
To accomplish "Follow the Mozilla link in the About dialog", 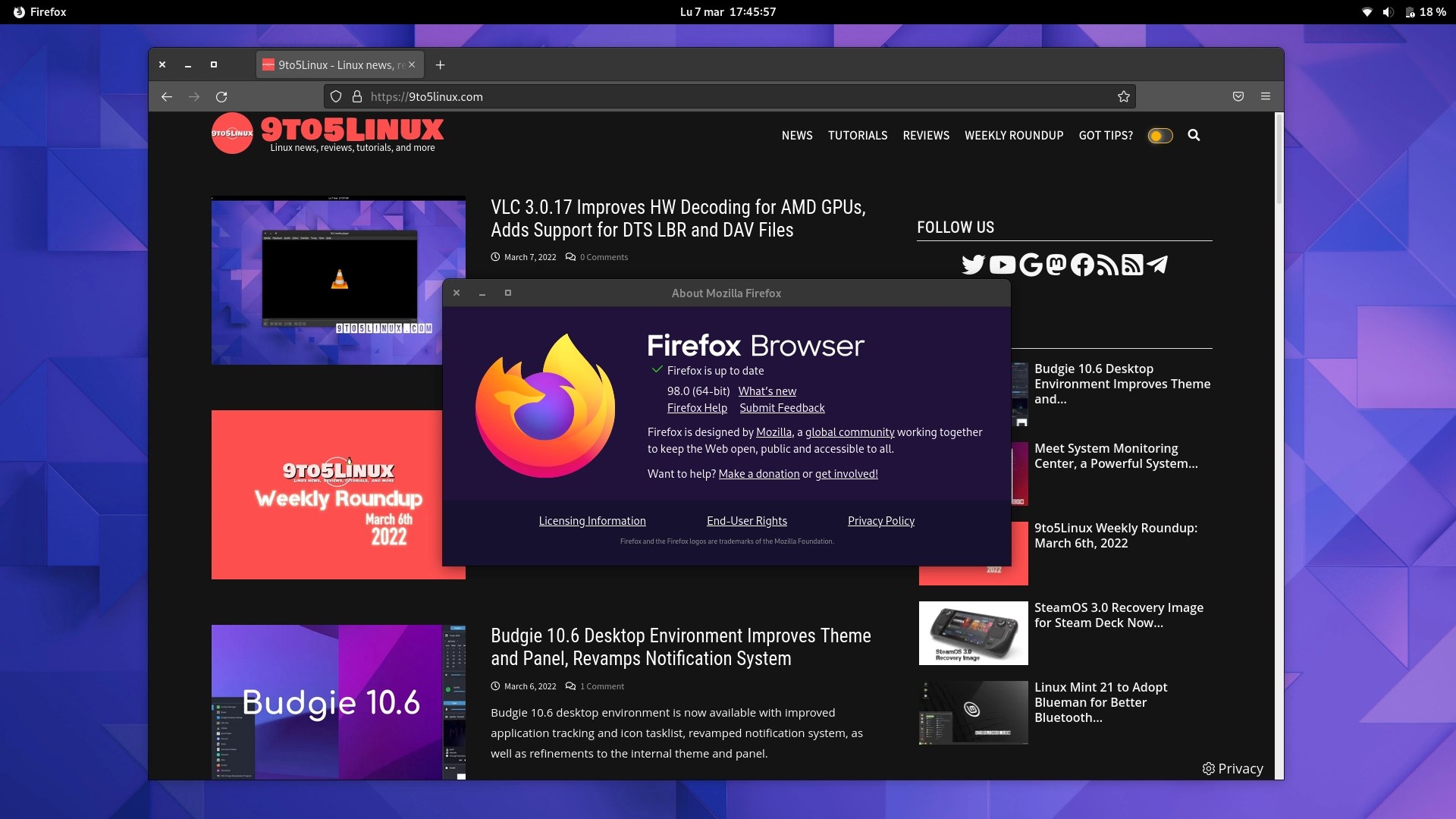I will click(x=773, y=432).
